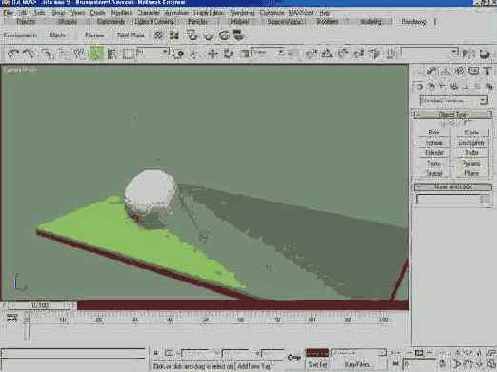Select the Select and Link tool
The width and height of the screenshot is (497, 372).
(47, 53)
